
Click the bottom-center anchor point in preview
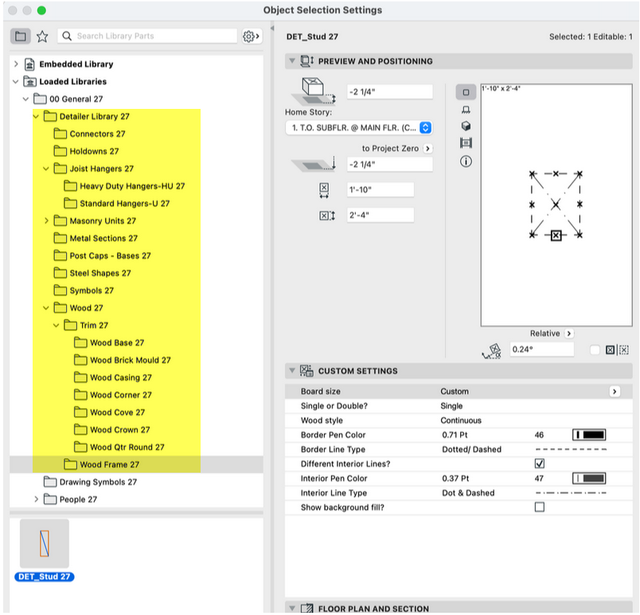coord(556,235)
